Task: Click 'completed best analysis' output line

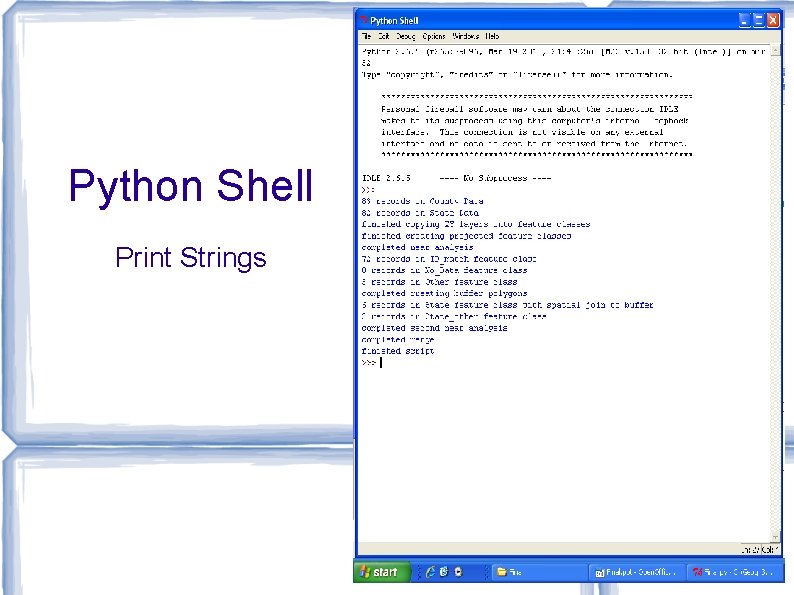Action: click(417, 247)
